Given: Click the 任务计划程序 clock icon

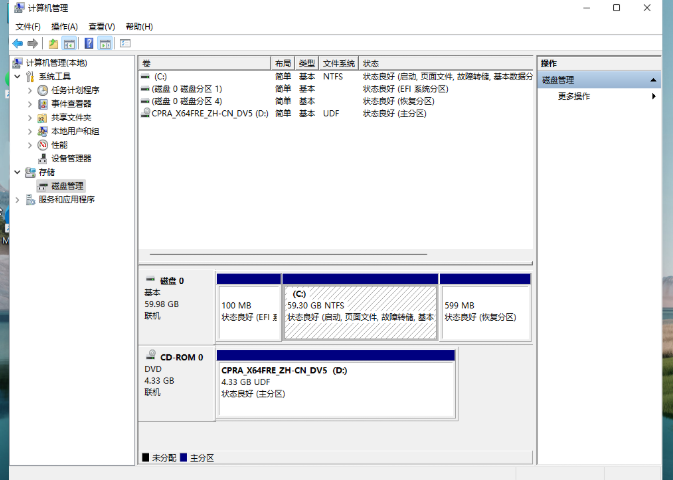Looking at the screenshot, I should click(x=43, y=90).
